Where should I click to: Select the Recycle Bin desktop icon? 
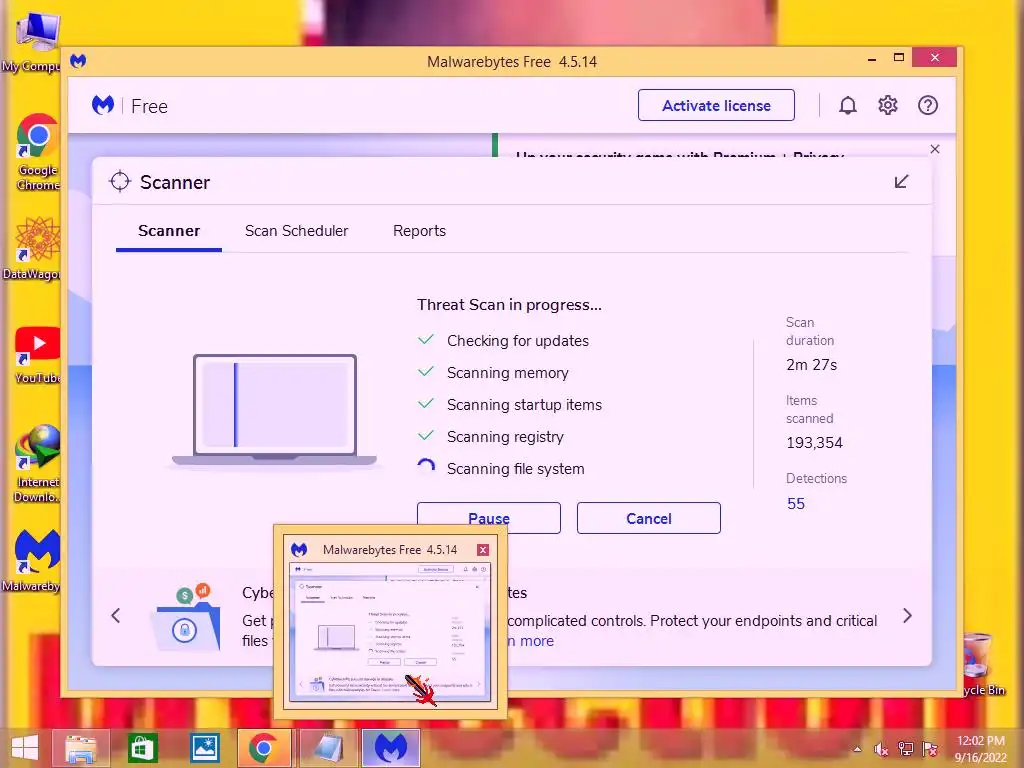[x=982, y=664]
